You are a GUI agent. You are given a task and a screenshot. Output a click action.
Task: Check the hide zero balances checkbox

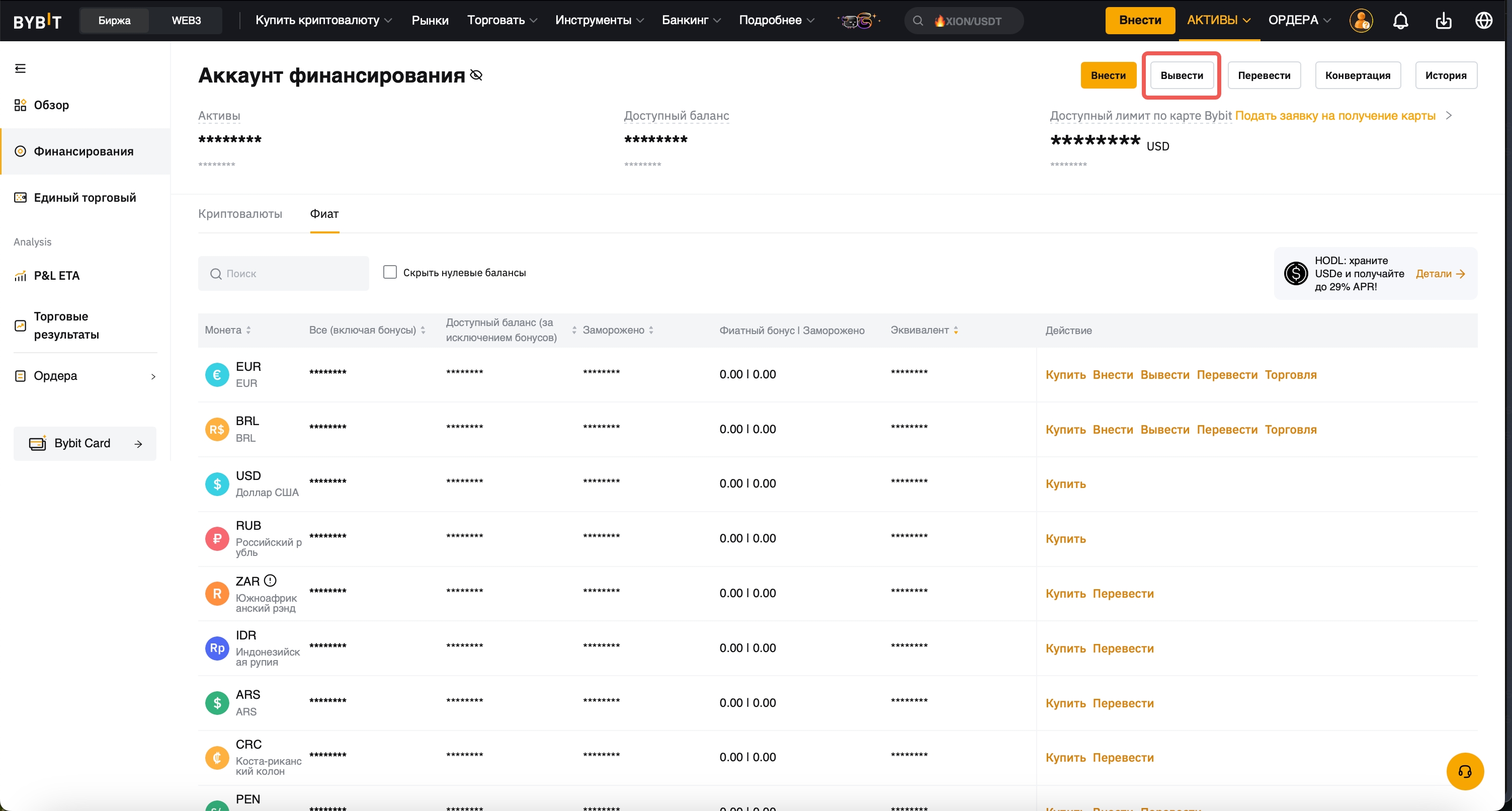(x=390, y=273)
